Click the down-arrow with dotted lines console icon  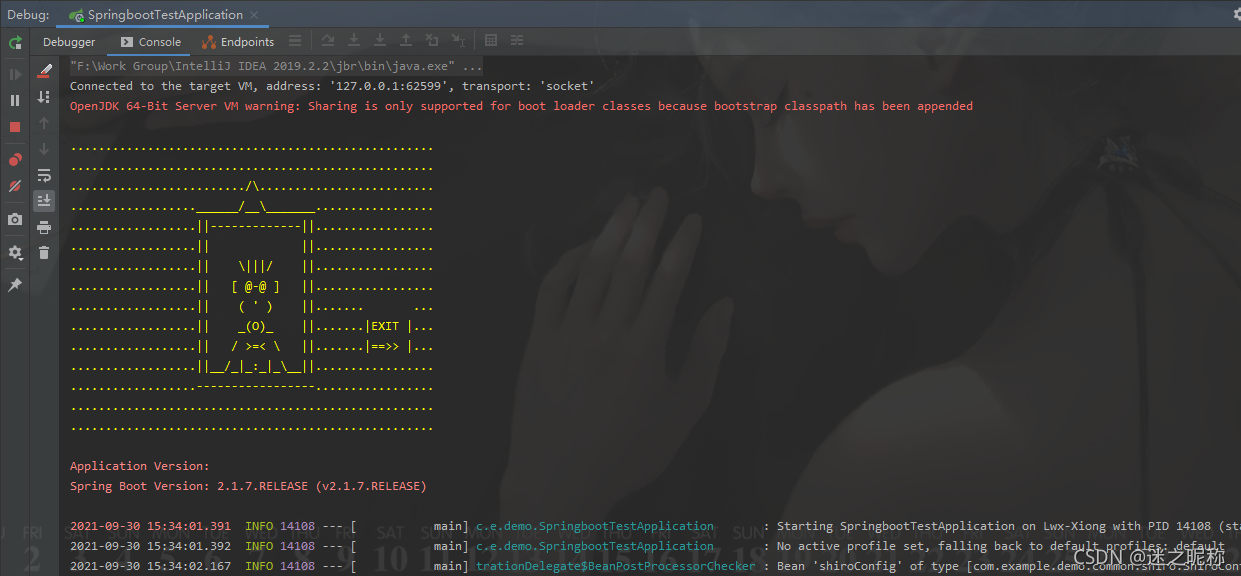tap(44, 97)
